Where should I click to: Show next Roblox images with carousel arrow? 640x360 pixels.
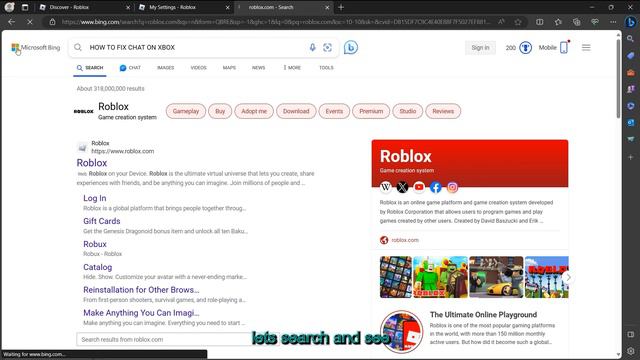pos(568,277)
